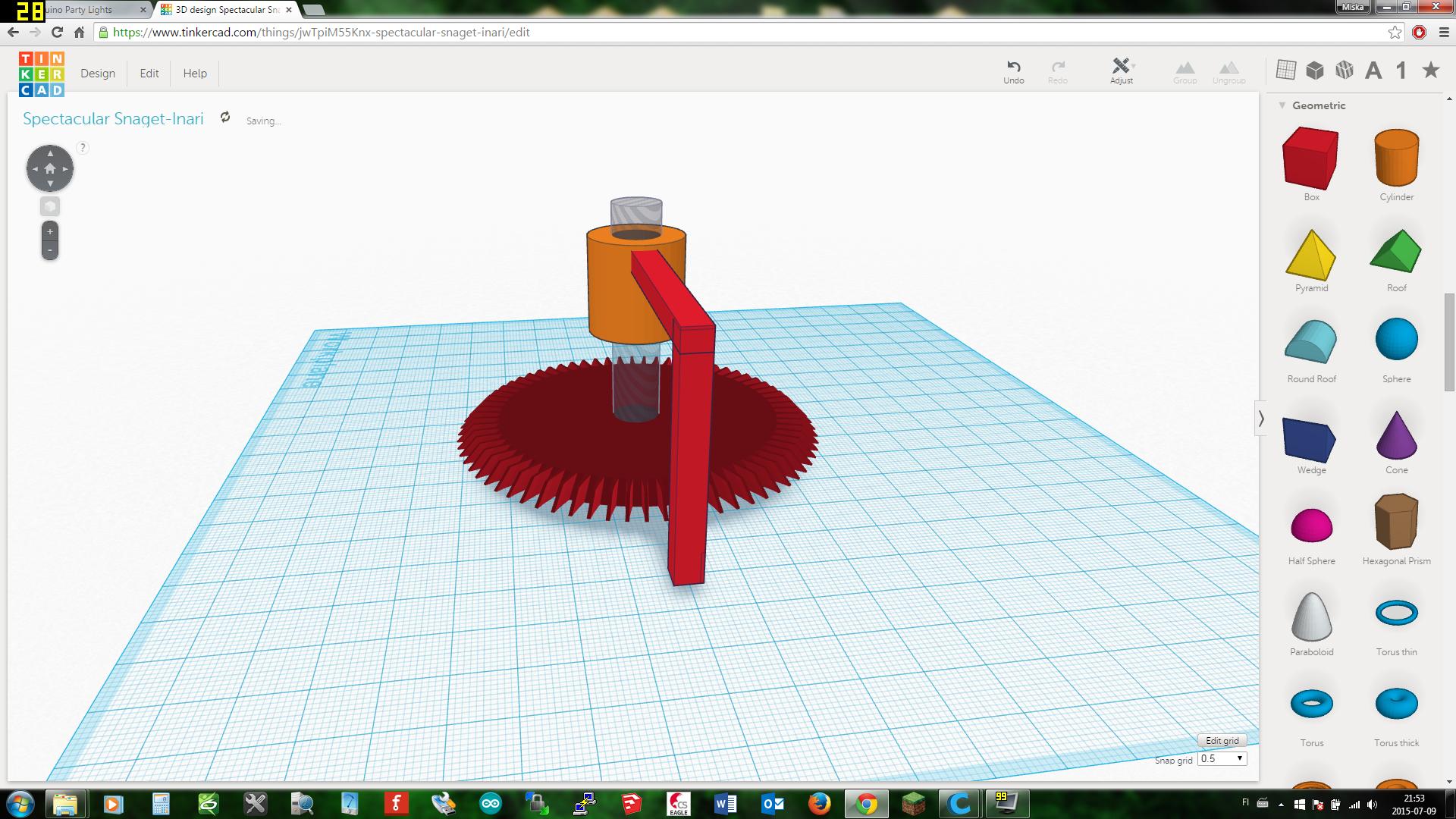Click the navigation help question mark
Screen dimensions: 1456x819
point(83,147)
